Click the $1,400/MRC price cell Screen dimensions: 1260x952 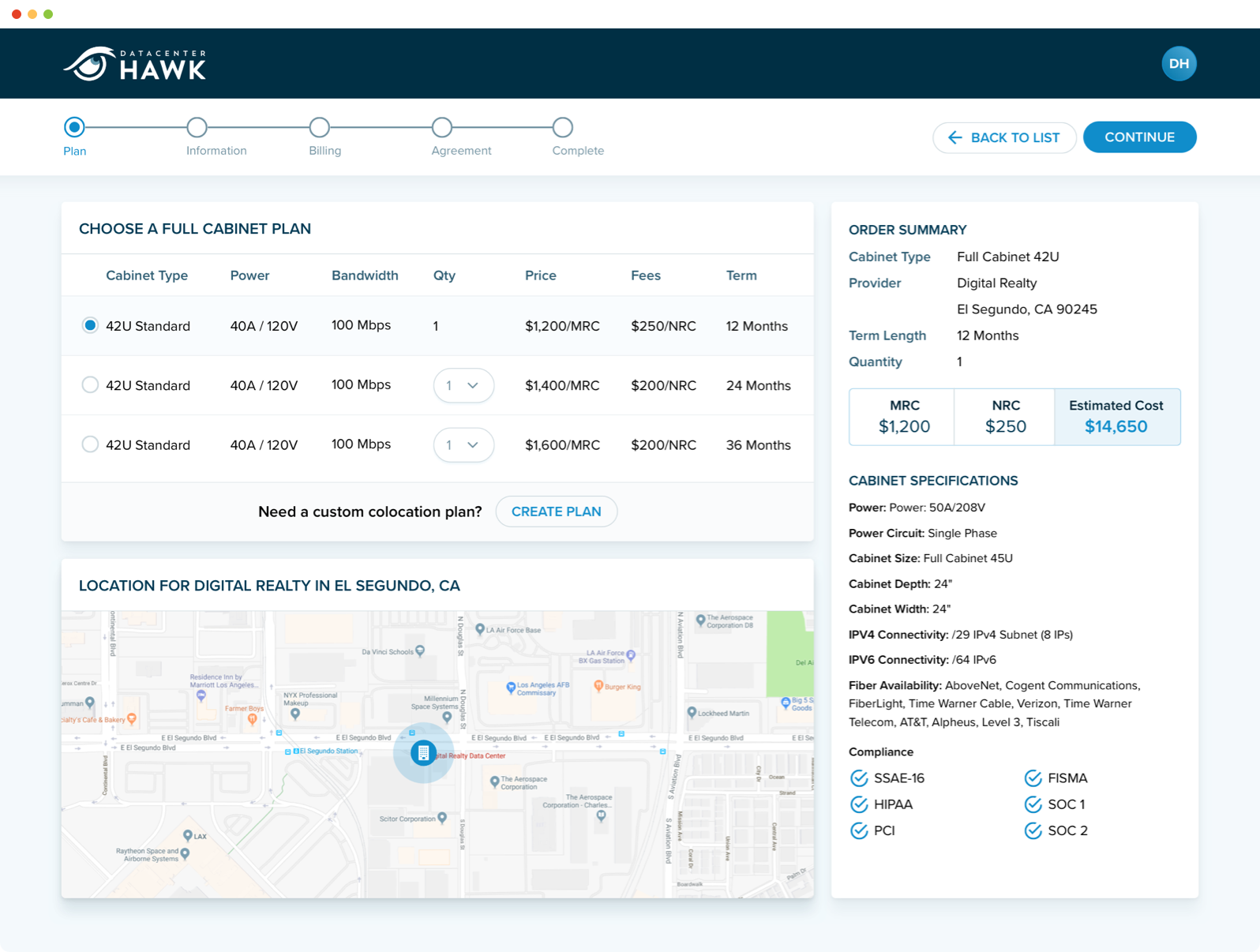(x=562, y=385)
